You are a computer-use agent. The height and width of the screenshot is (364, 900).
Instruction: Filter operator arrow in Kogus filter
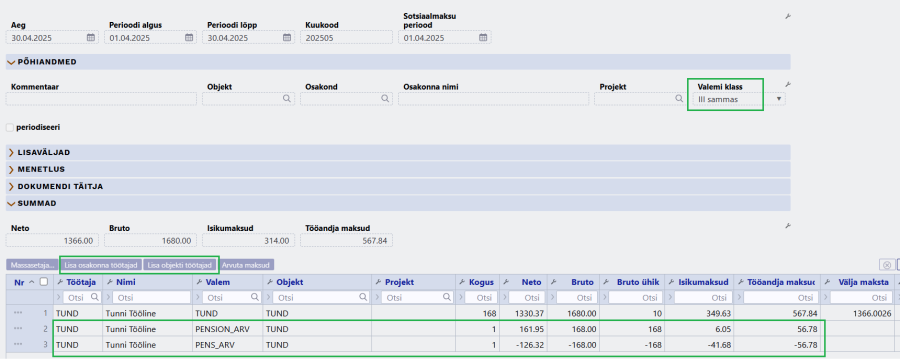click(460, 297)
